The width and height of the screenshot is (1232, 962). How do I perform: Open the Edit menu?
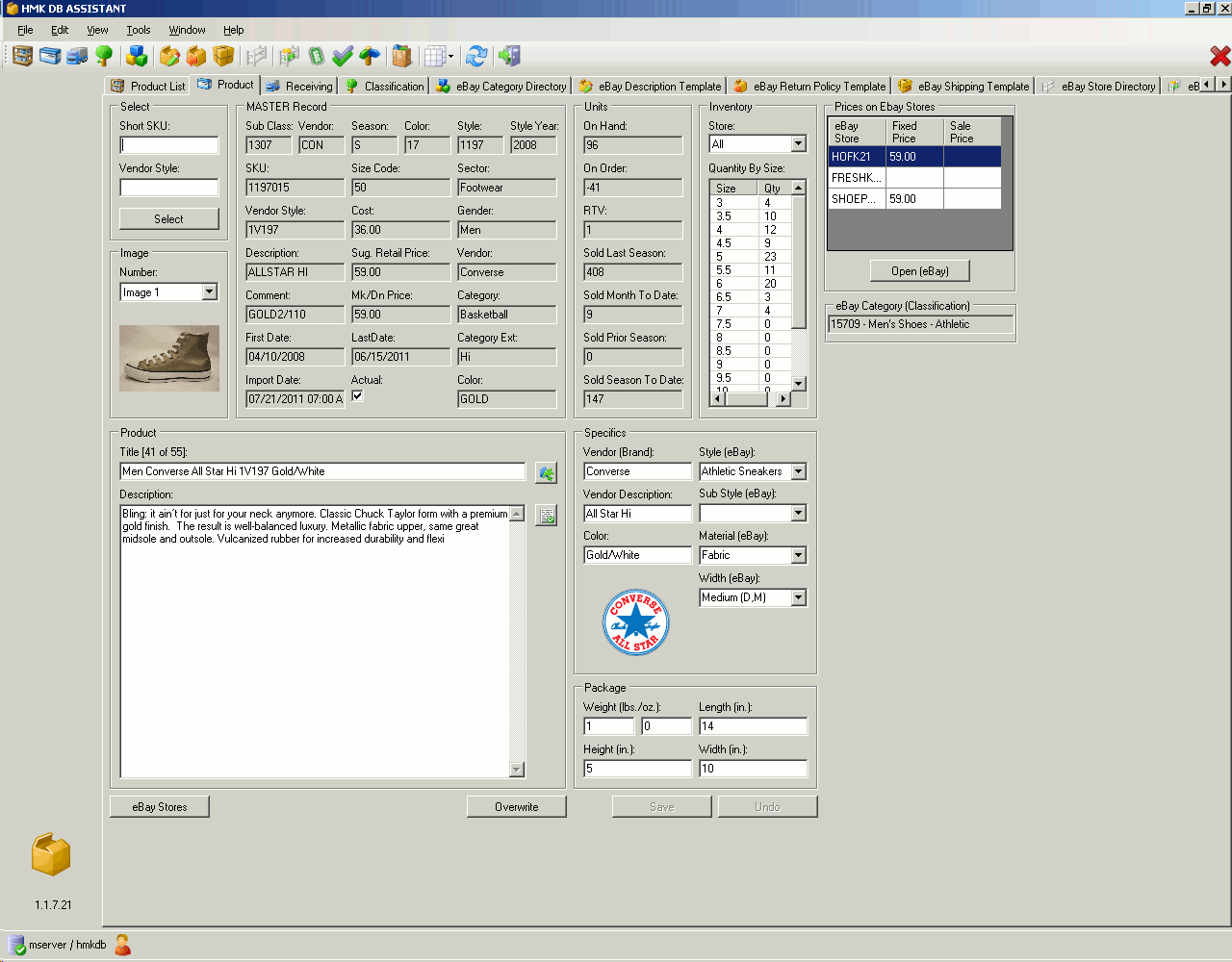[x=60, y=30]
